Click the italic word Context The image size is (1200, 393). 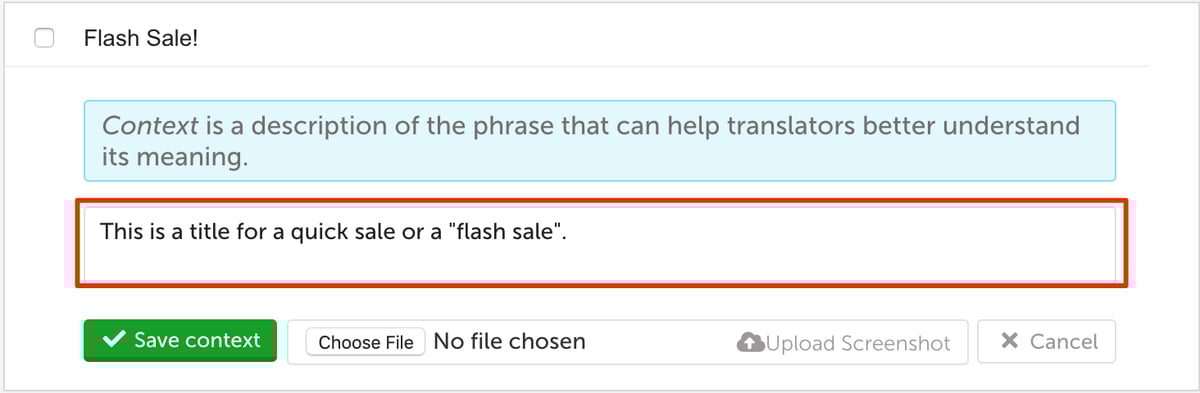(x=151, y=126)
